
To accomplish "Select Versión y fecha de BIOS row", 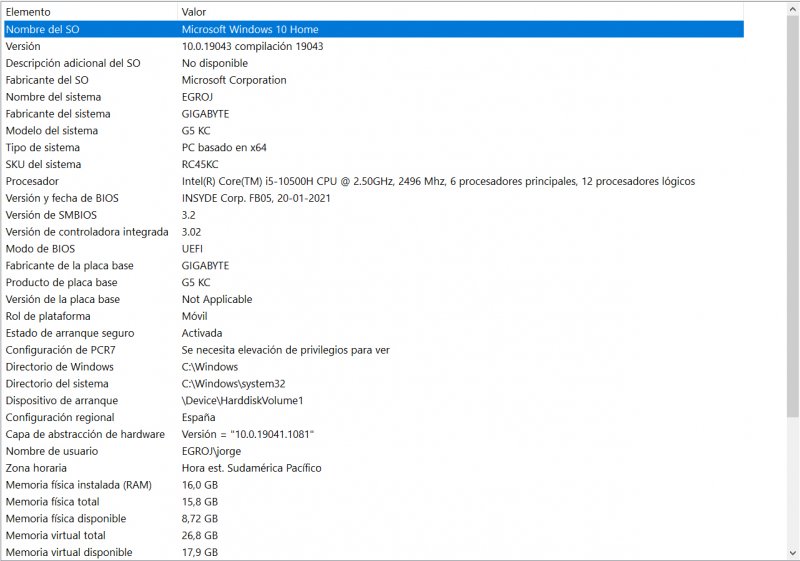I will 373,197.
